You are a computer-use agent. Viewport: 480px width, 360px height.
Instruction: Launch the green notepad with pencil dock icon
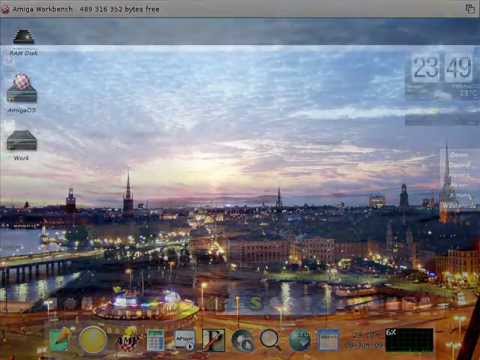point(61,339)
